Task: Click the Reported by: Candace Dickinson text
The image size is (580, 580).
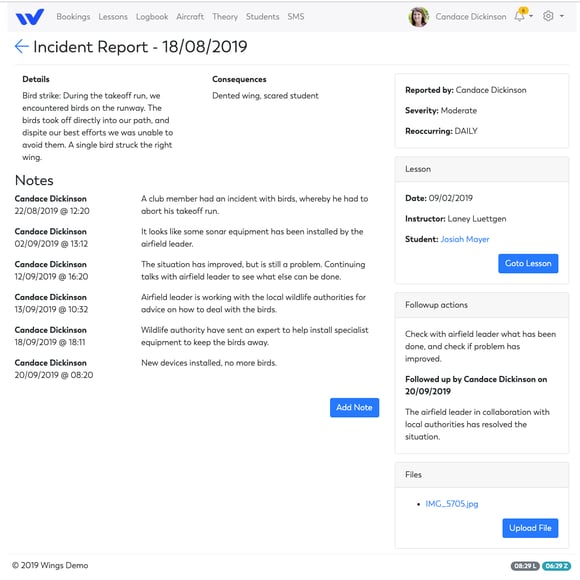Action: [466, 90]
